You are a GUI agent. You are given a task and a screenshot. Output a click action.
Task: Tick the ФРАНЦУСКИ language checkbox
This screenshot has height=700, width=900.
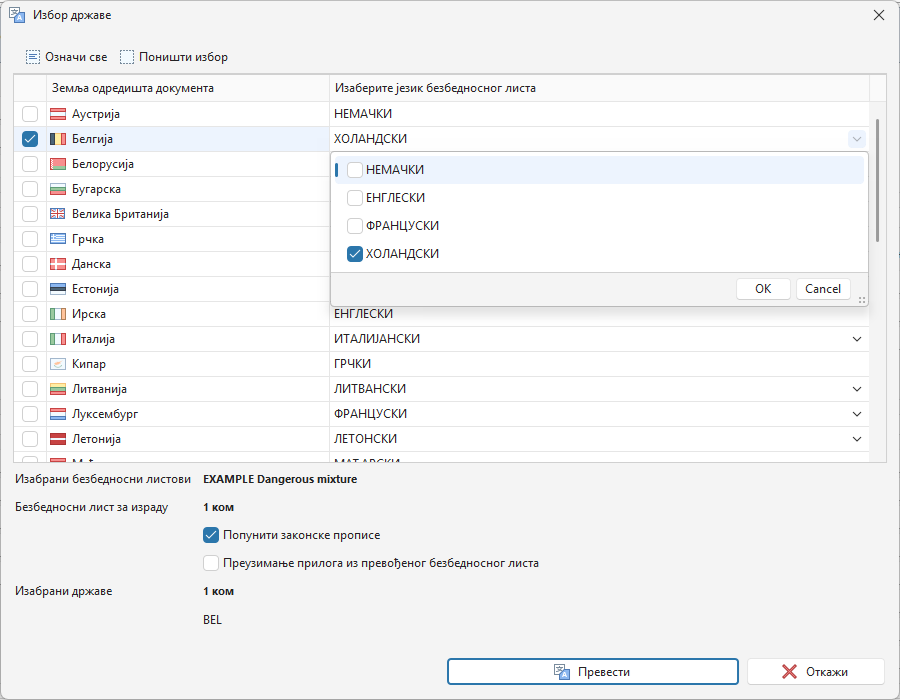pos(355,226)
